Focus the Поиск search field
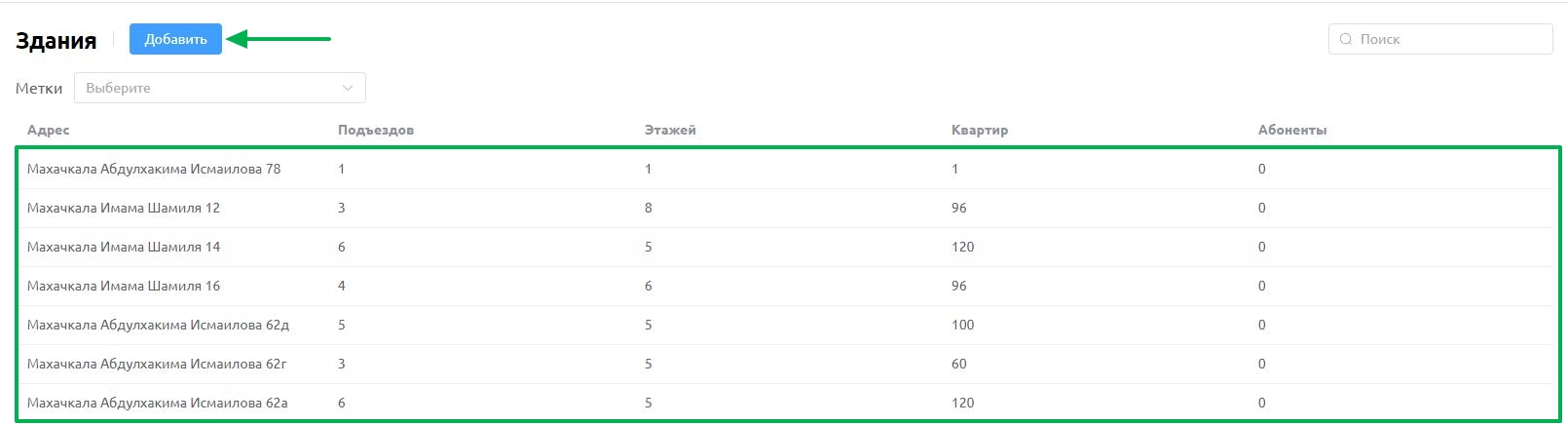This screenshot has width=1568, height=425. [x=1440, y=39]
